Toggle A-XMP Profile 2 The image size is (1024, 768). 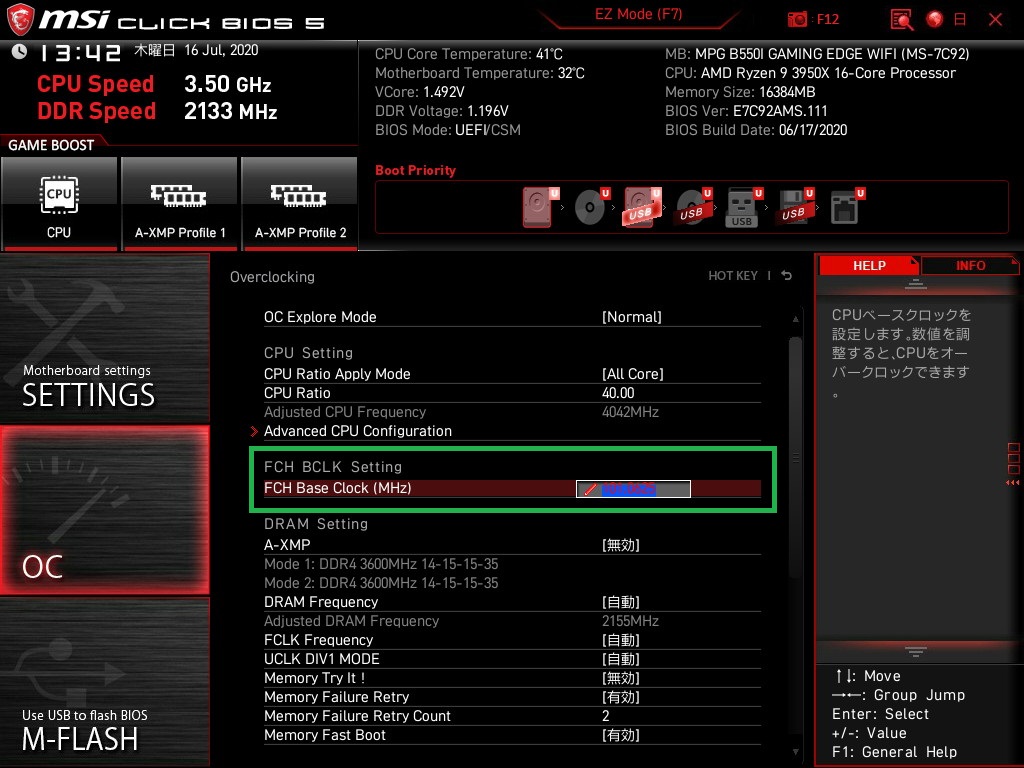click(x=300, y=204)
